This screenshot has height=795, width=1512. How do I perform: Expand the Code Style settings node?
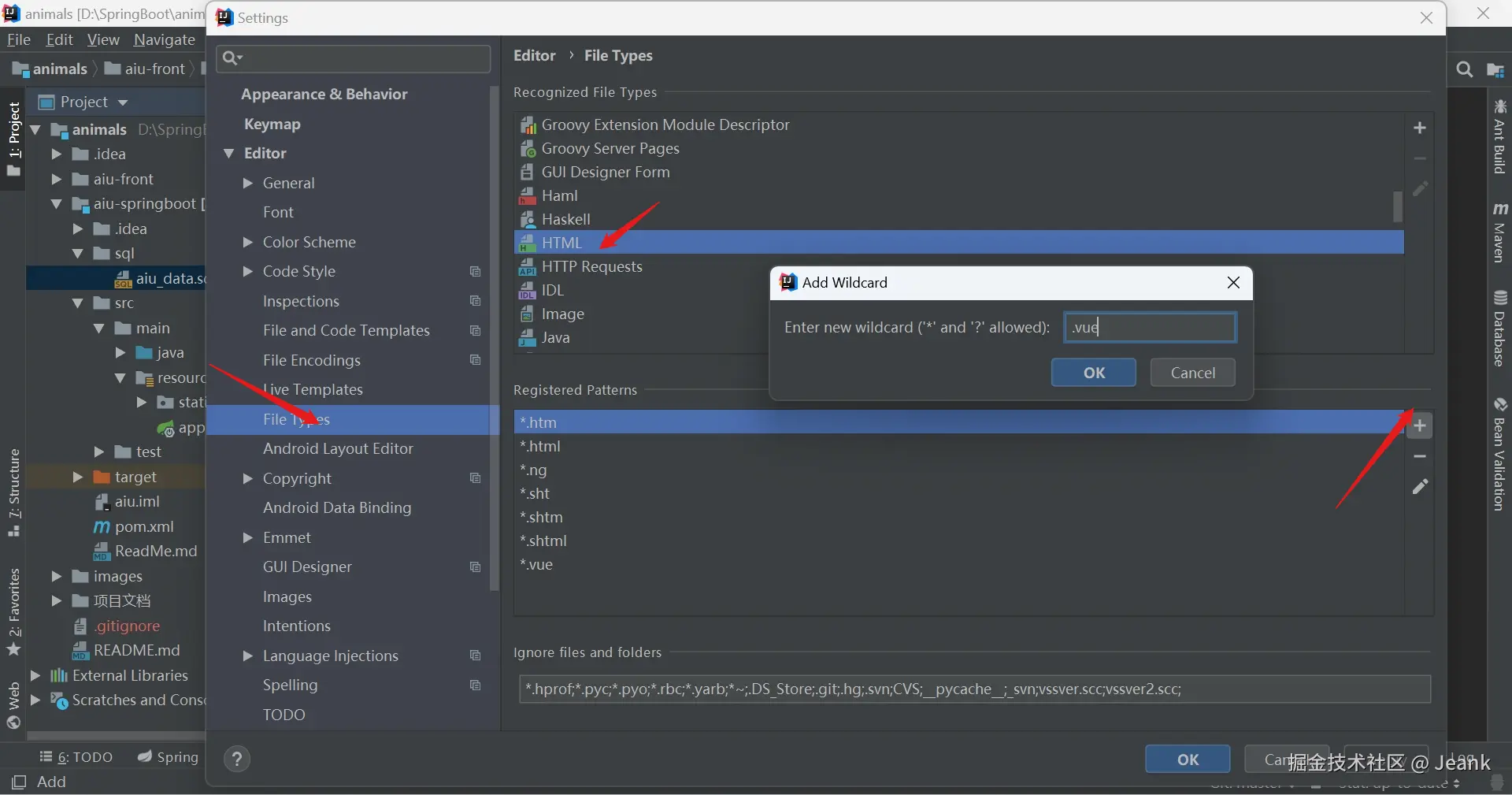[x=247, y=271]
